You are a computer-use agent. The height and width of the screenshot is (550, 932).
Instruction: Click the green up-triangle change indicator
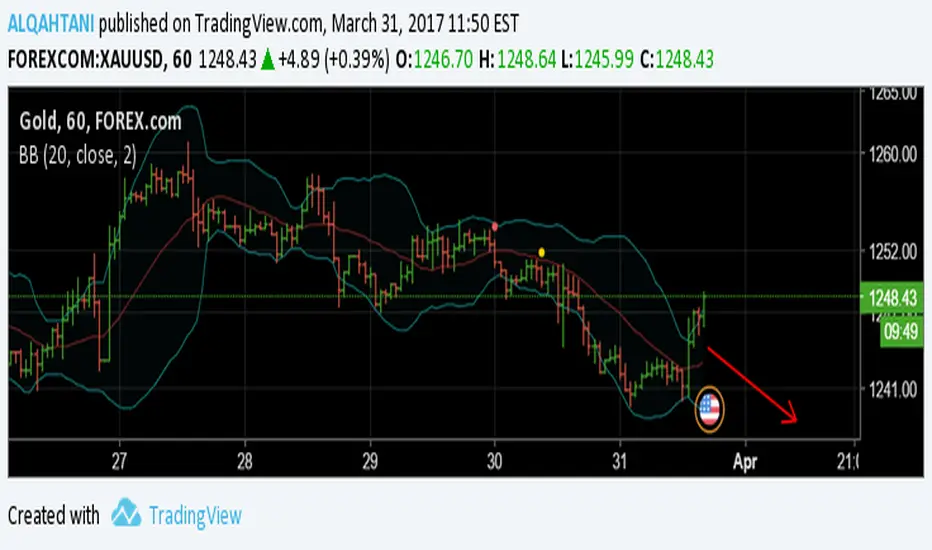tap(267, 60)
